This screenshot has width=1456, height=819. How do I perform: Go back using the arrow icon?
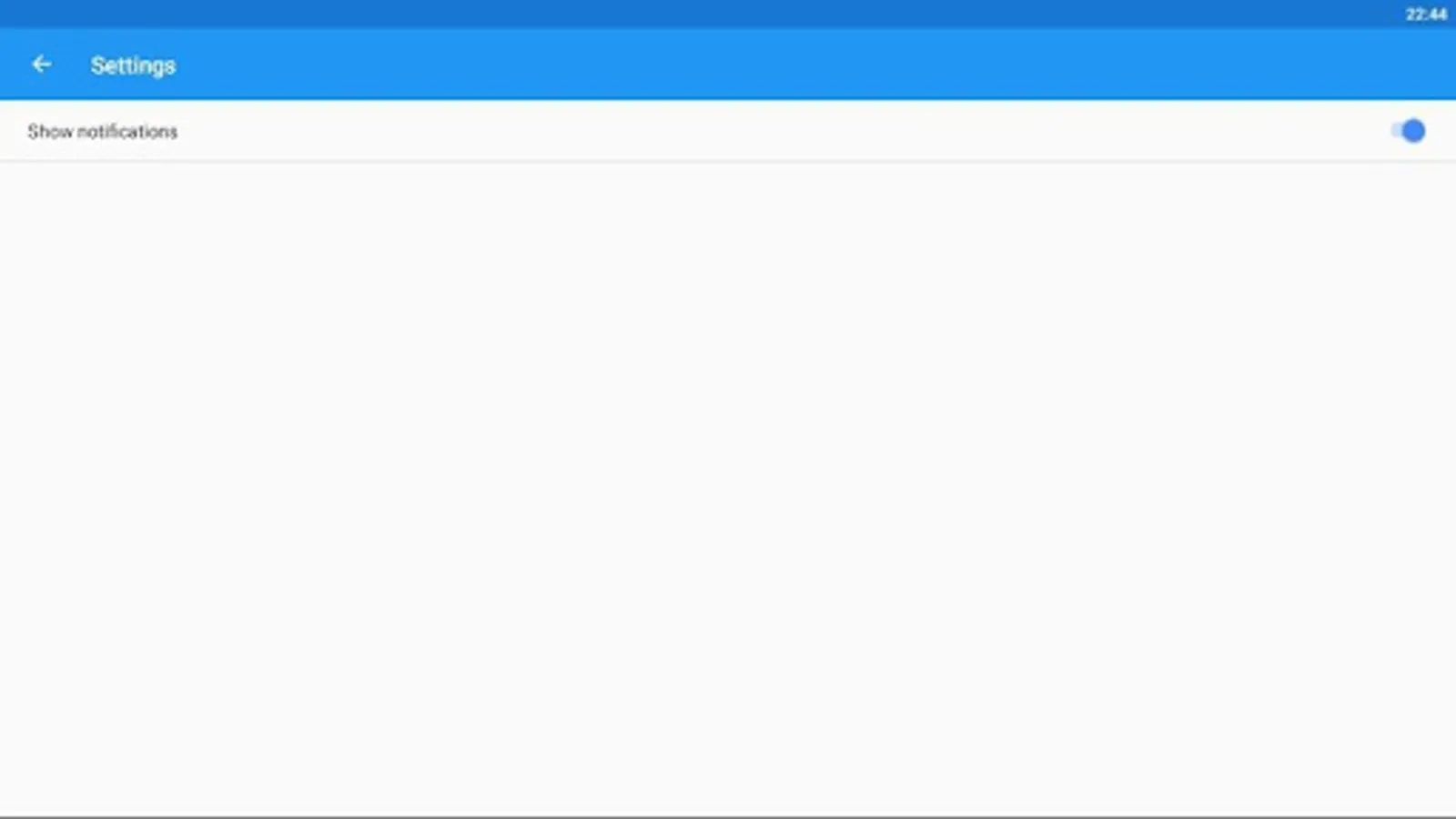click(41, 65)
